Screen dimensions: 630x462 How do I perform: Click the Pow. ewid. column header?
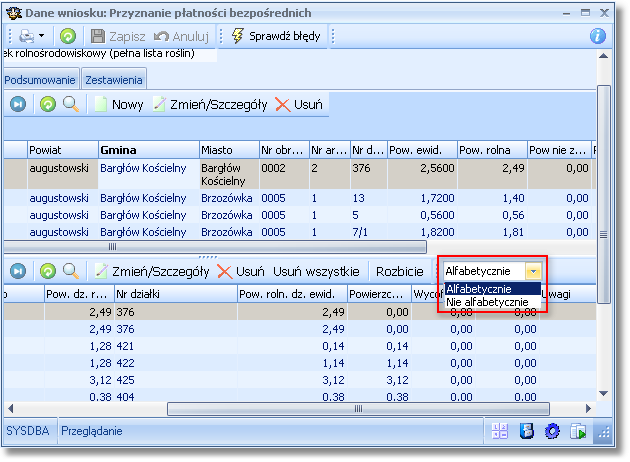pos(422,150)
